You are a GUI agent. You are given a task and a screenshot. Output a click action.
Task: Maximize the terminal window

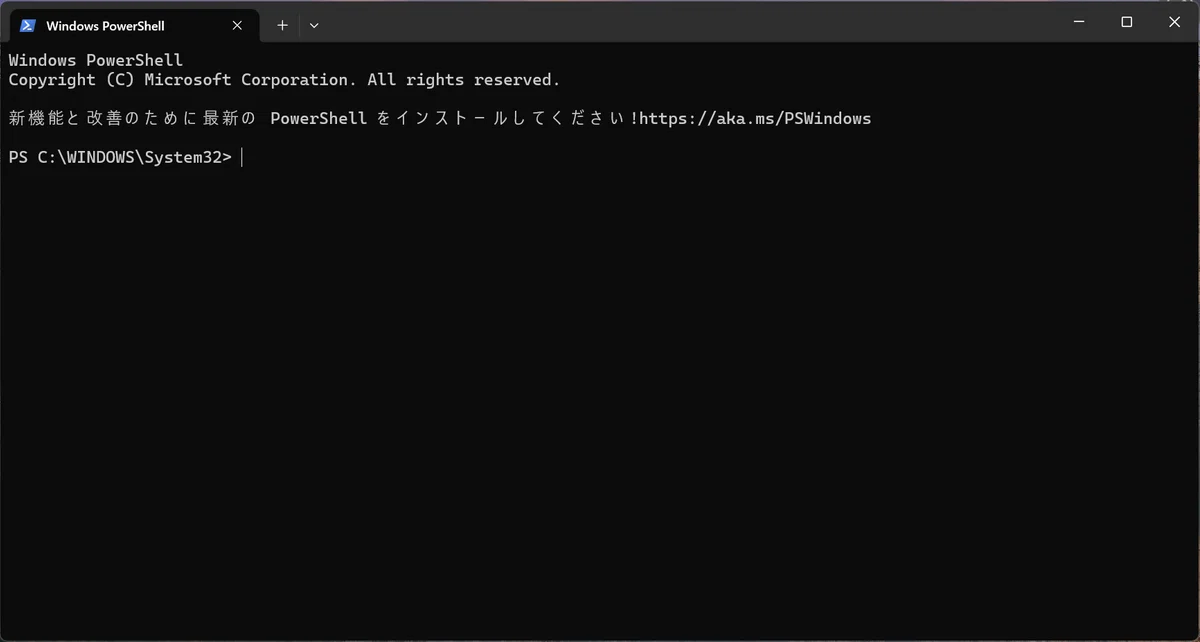(1127, 22)
